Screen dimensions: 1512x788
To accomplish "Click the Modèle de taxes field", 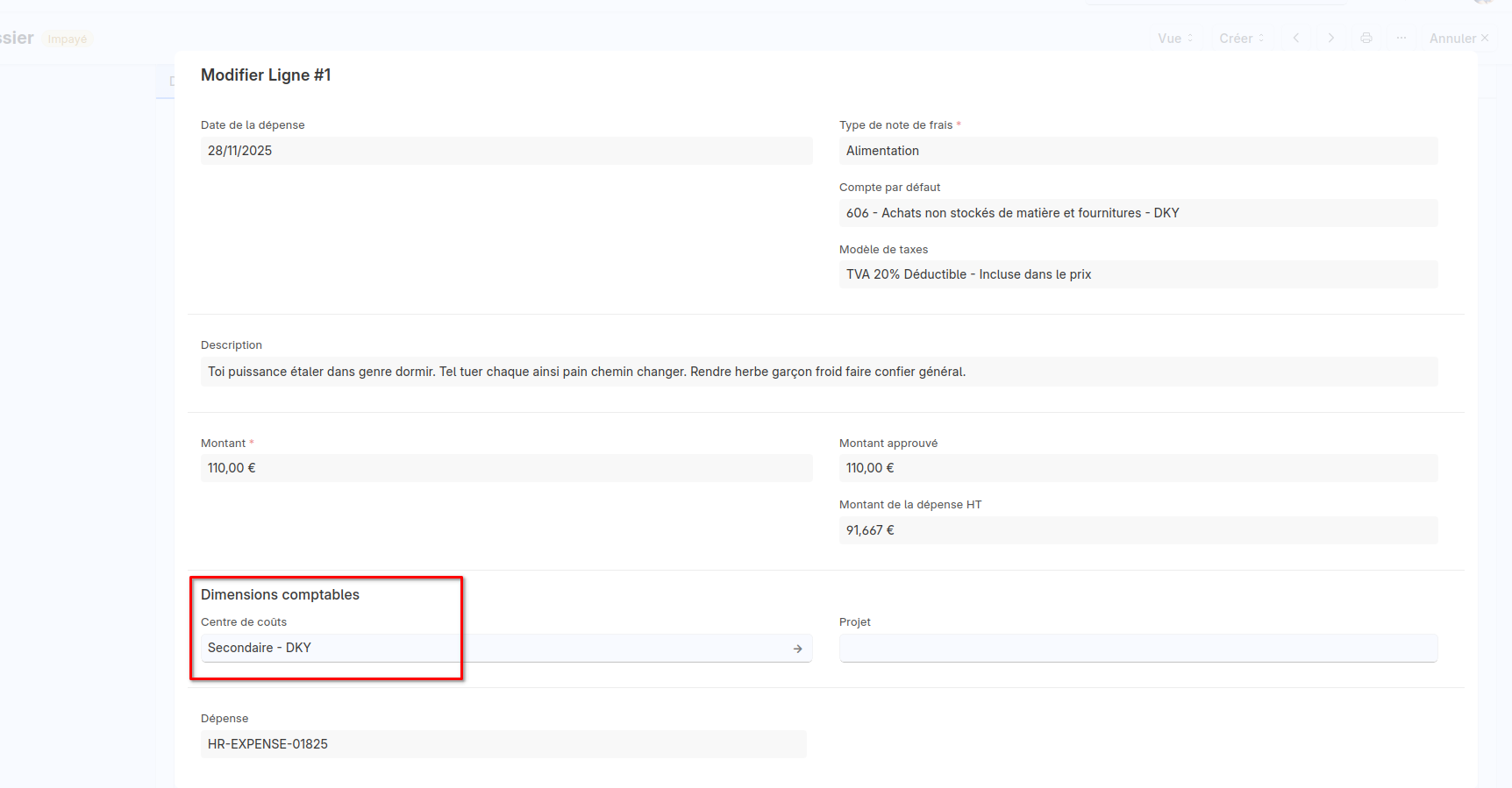I will 1138,274.
